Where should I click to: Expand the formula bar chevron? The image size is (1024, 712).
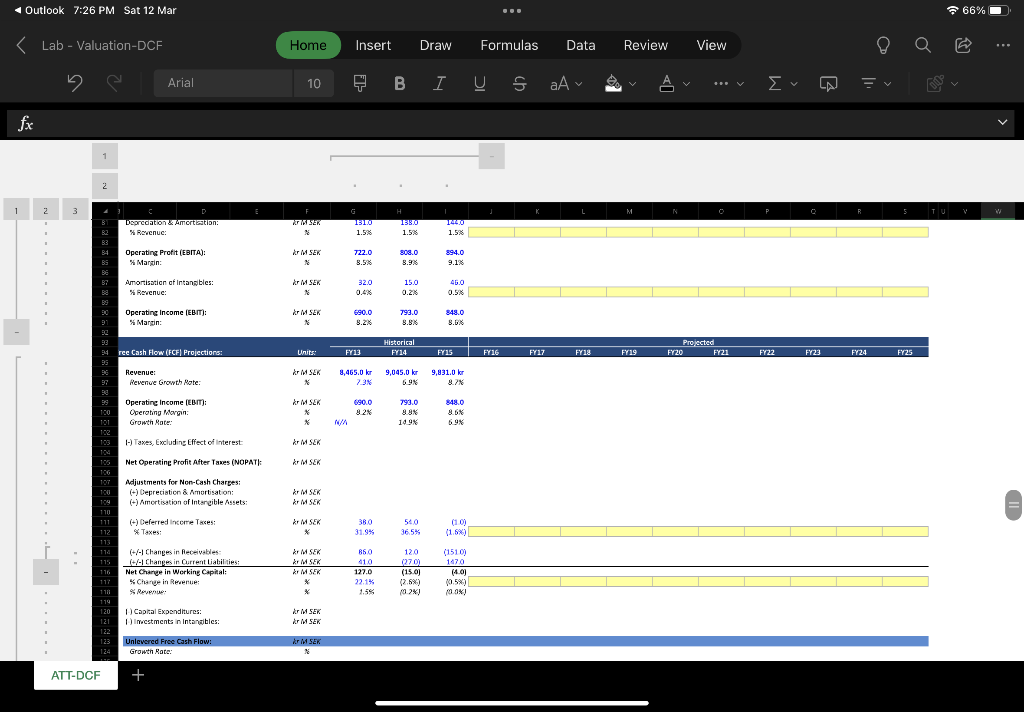coord(1002,122)
